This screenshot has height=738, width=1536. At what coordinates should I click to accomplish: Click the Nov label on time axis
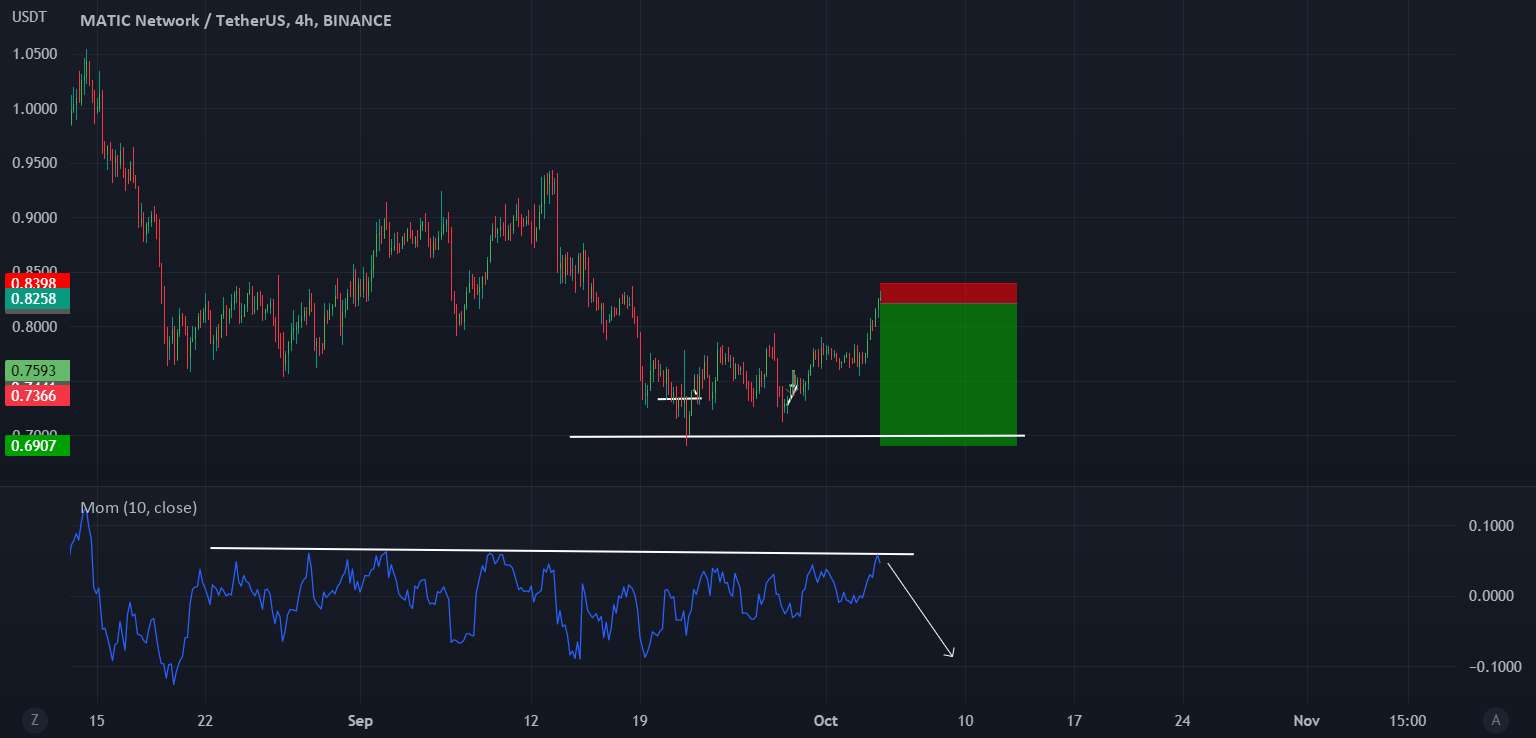[x=1306, y=720]
